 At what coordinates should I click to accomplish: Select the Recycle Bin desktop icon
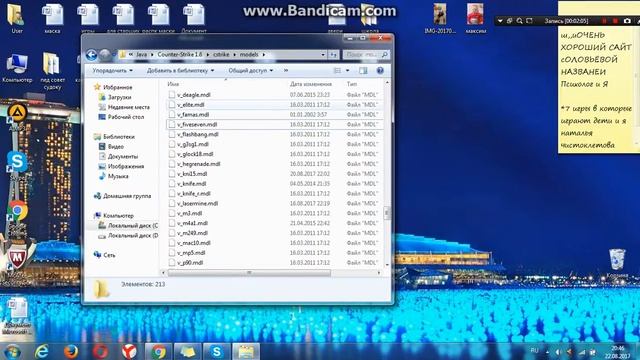click(617, 263)
